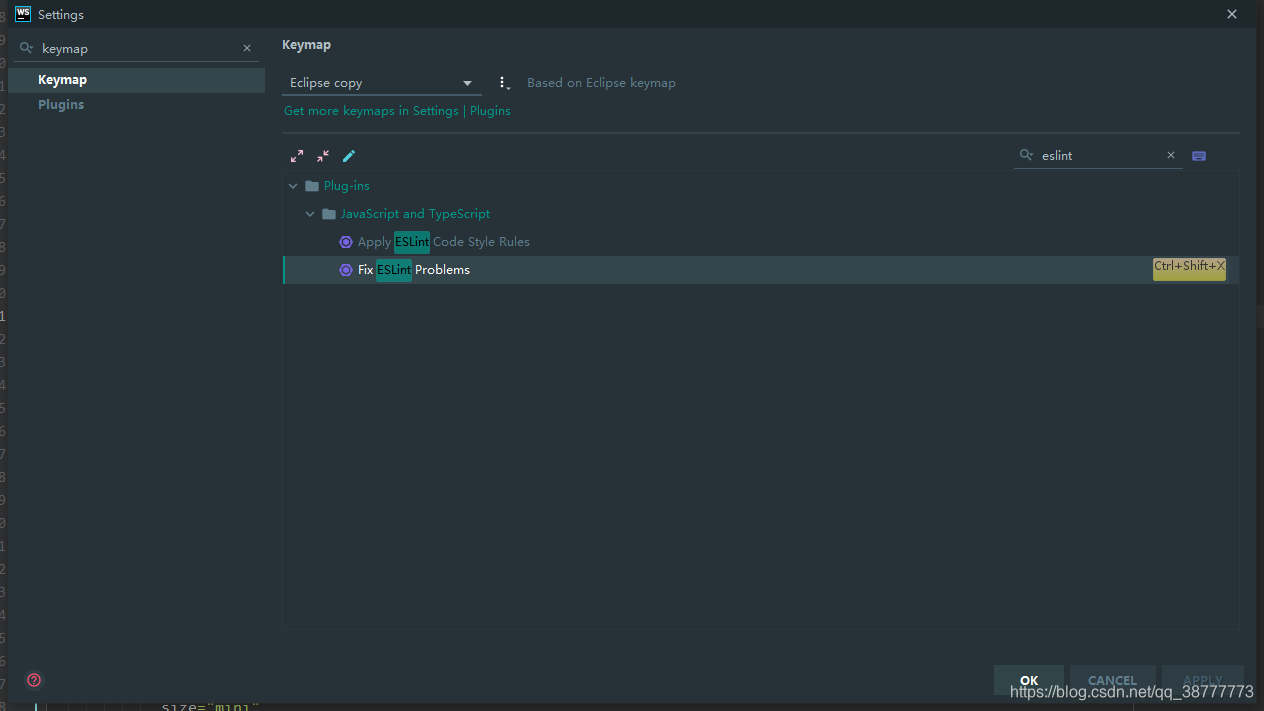Click the CANCEL button
This screenshot has width=1264, height=711.
click(x=1112, y=680)
